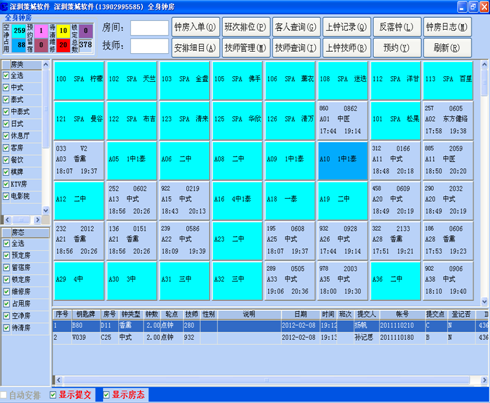
Task: Toggle 锁定房 status checkbox
Action: 6,279
